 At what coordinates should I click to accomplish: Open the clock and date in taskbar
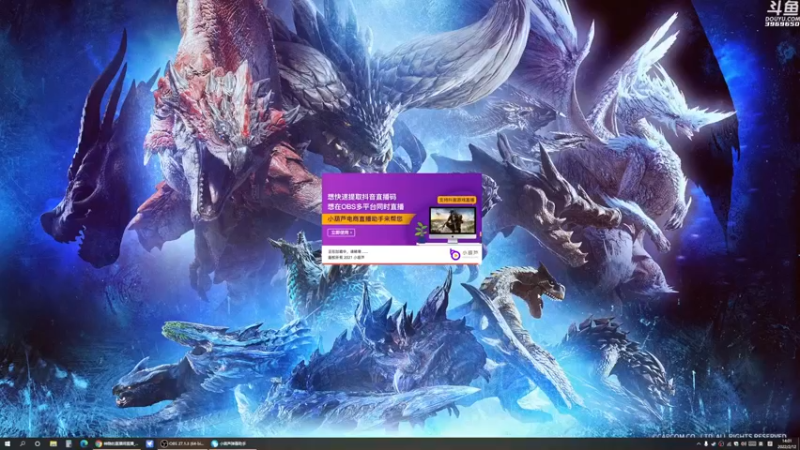tap(787, 444)
